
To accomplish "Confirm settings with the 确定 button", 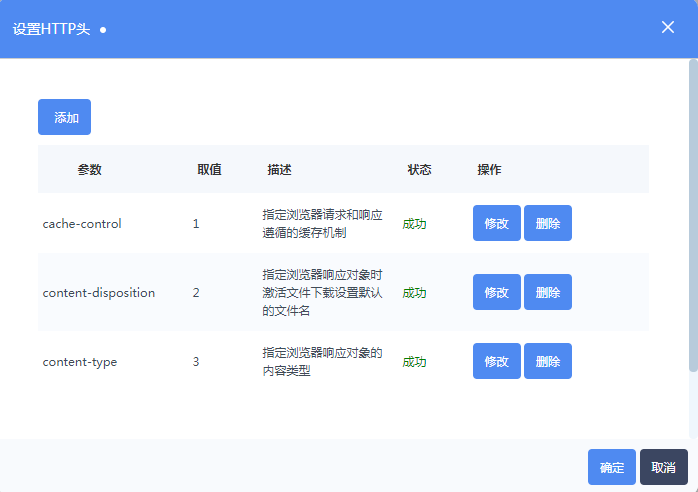I will (612, 467).
